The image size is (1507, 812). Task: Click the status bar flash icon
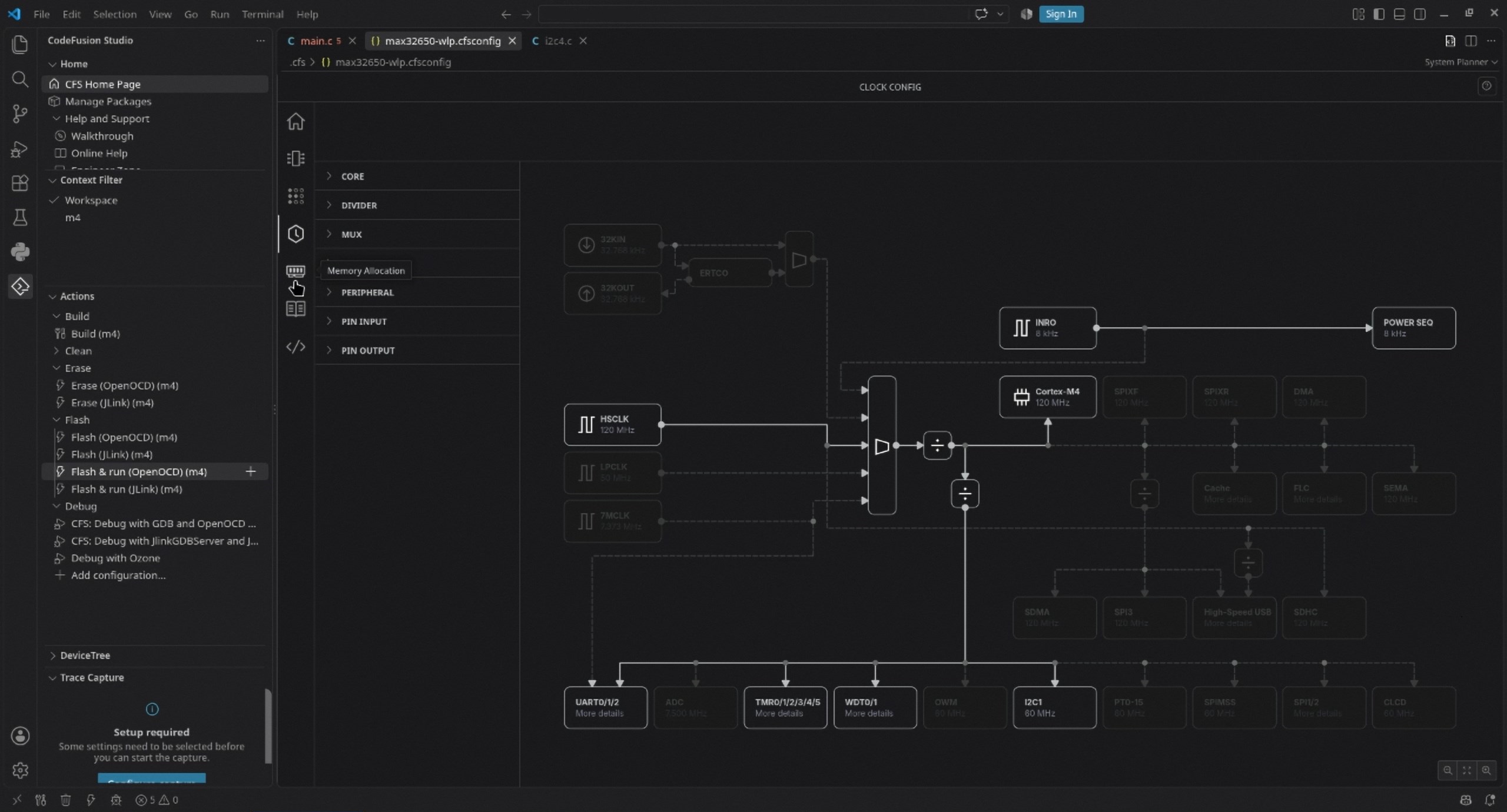coord(90,800)
